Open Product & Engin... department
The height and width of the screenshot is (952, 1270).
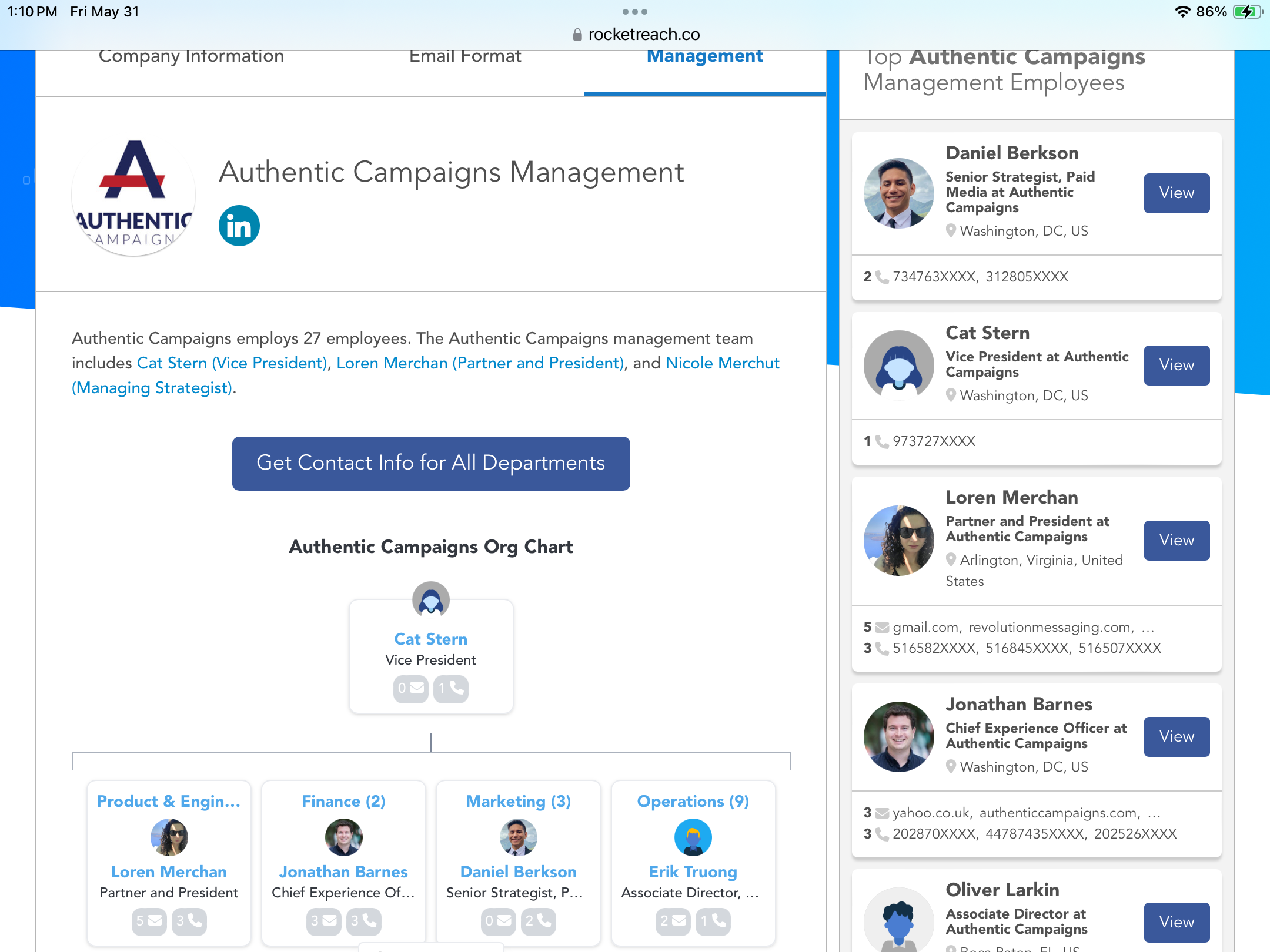point(169,802)
